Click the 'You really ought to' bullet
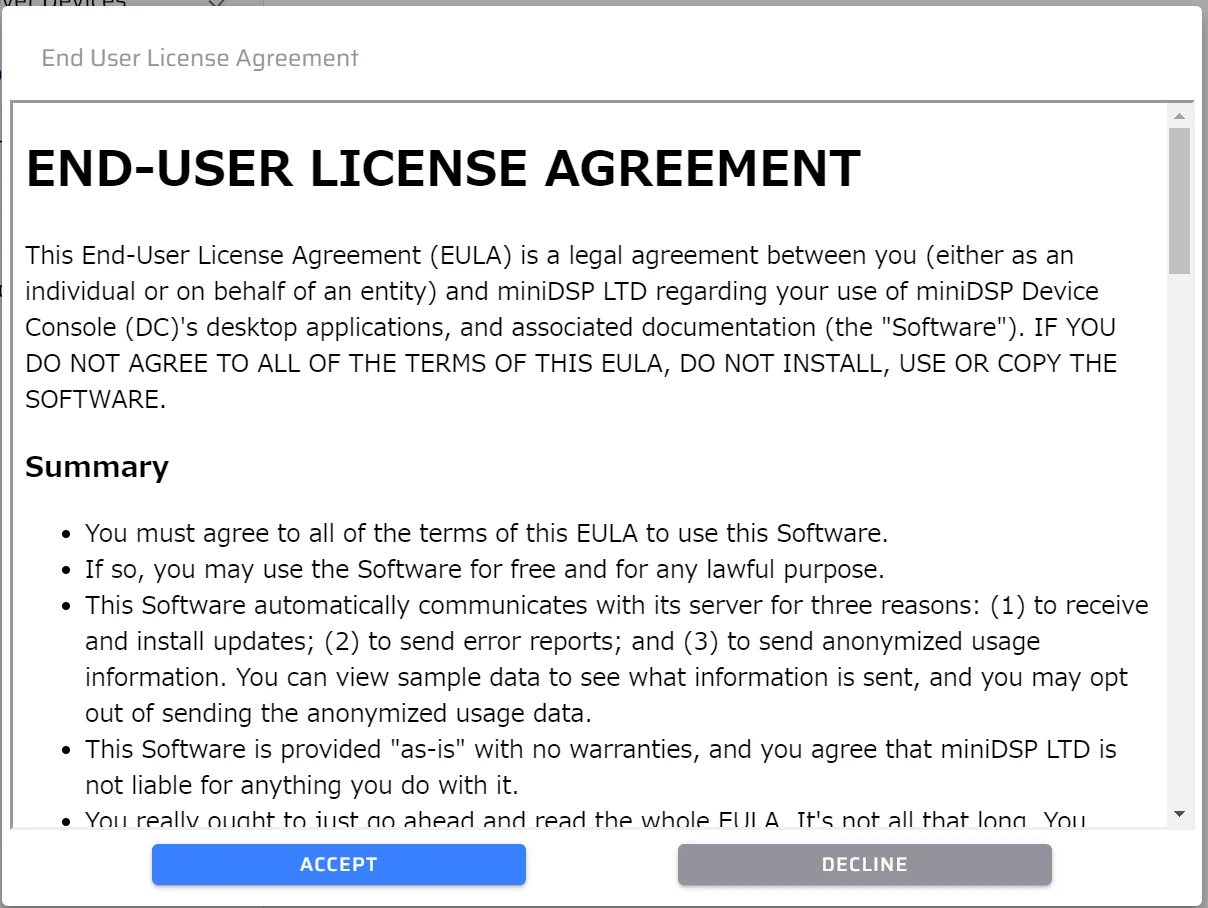 584,820
